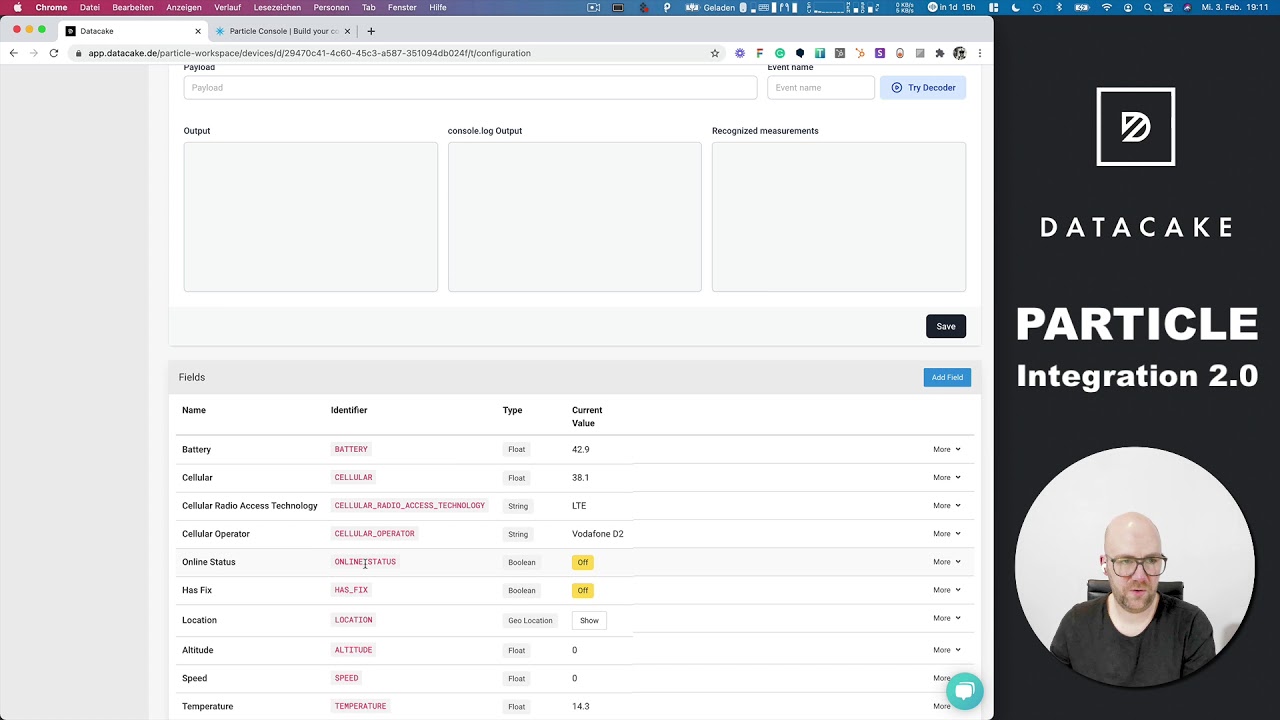The image size is (1280, 720).
Task: Show the Location field value
Action: coord(589,620)
